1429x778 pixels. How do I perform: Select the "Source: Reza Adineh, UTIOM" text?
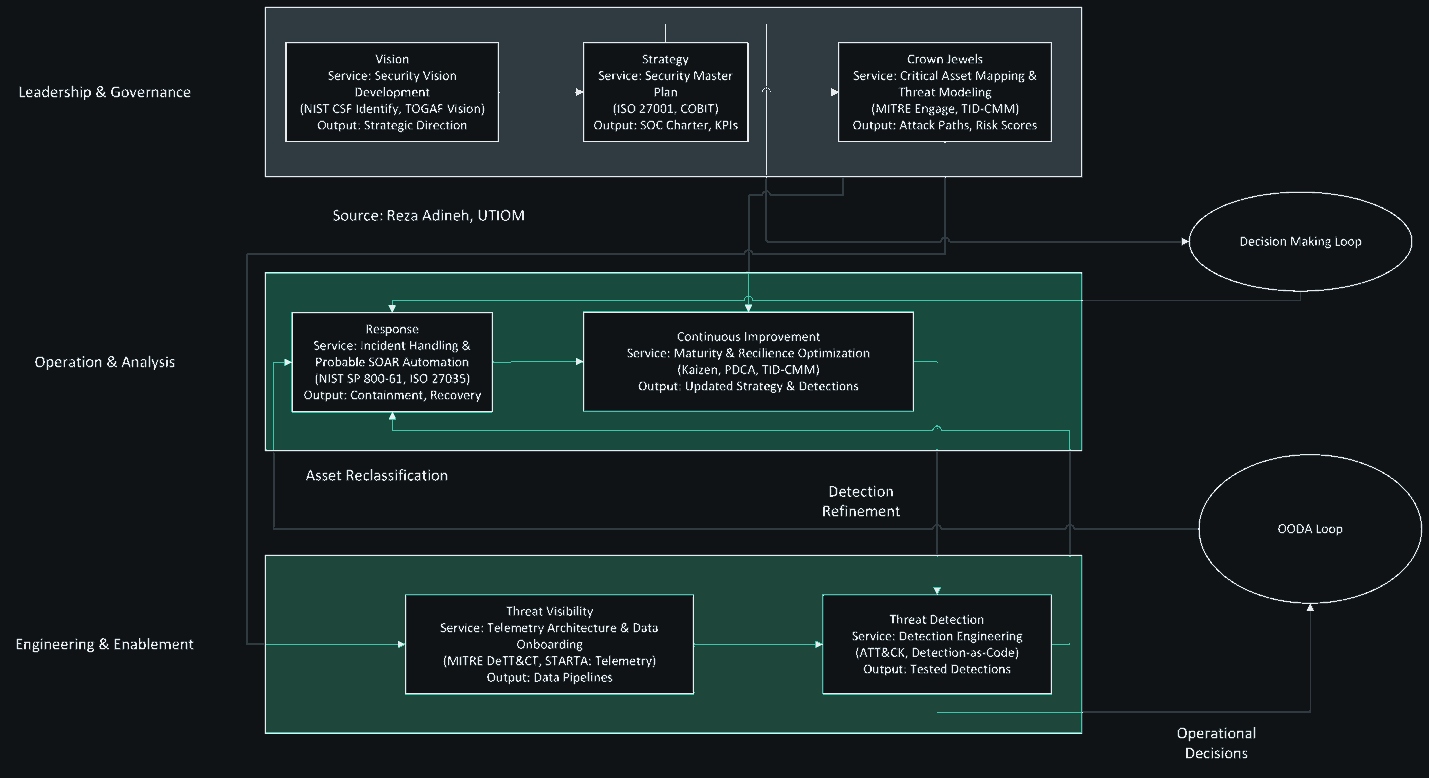coord(428,215)
